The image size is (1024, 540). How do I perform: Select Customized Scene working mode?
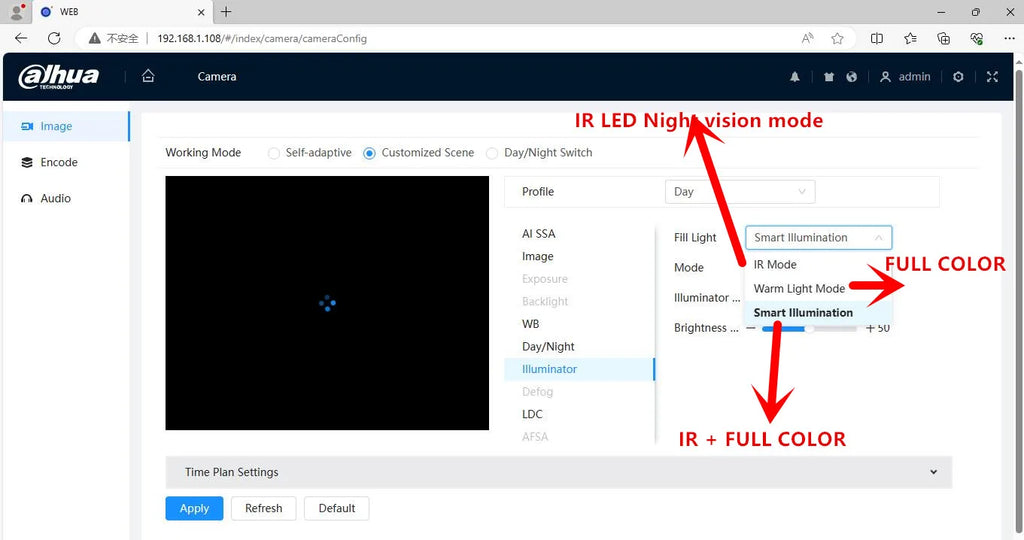[370, 153]
